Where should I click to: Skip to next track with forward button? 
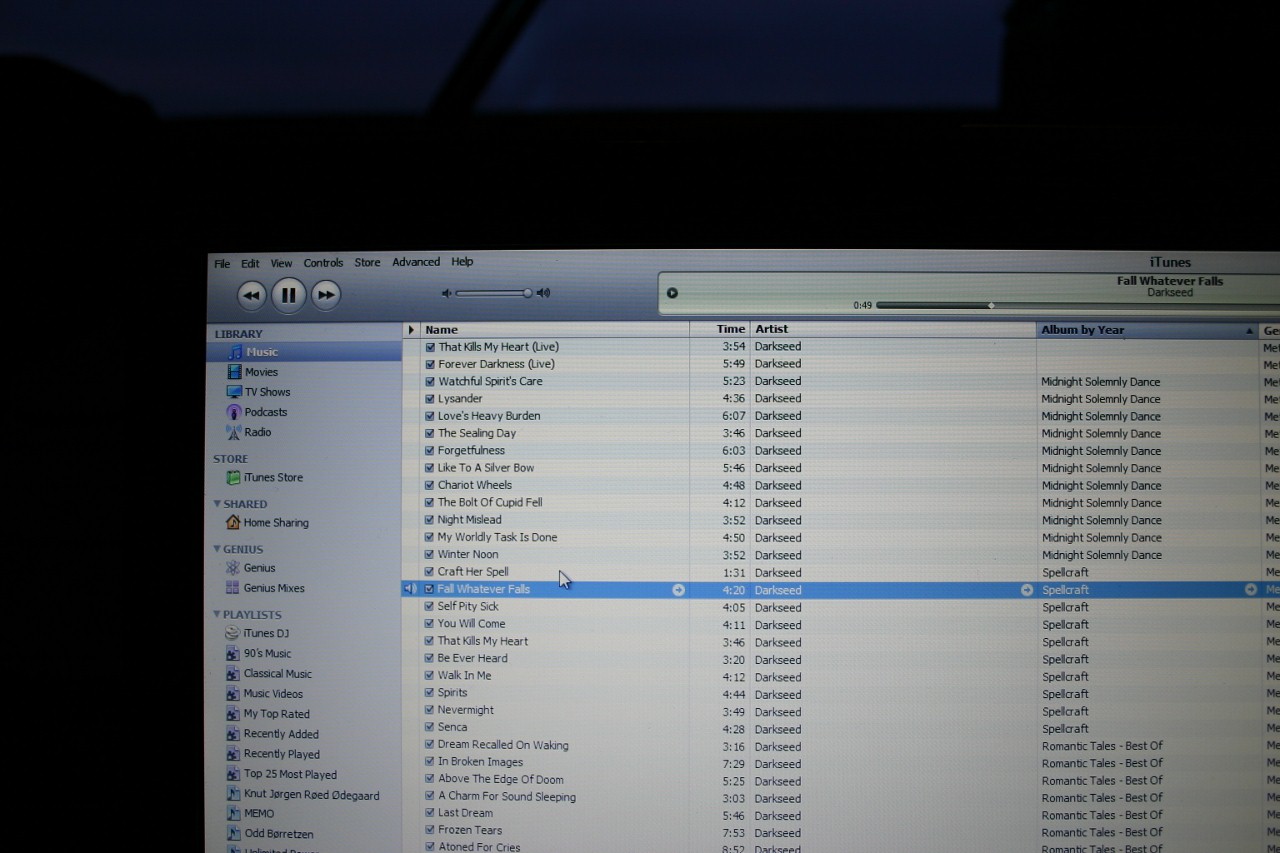(x=326, y=295)
